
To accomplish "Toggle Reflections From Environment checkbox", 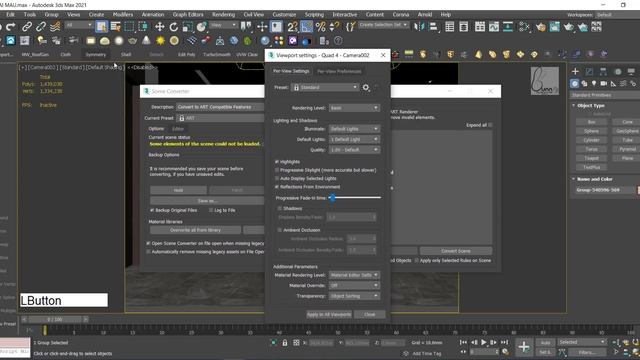I will (x=277, y=187).
